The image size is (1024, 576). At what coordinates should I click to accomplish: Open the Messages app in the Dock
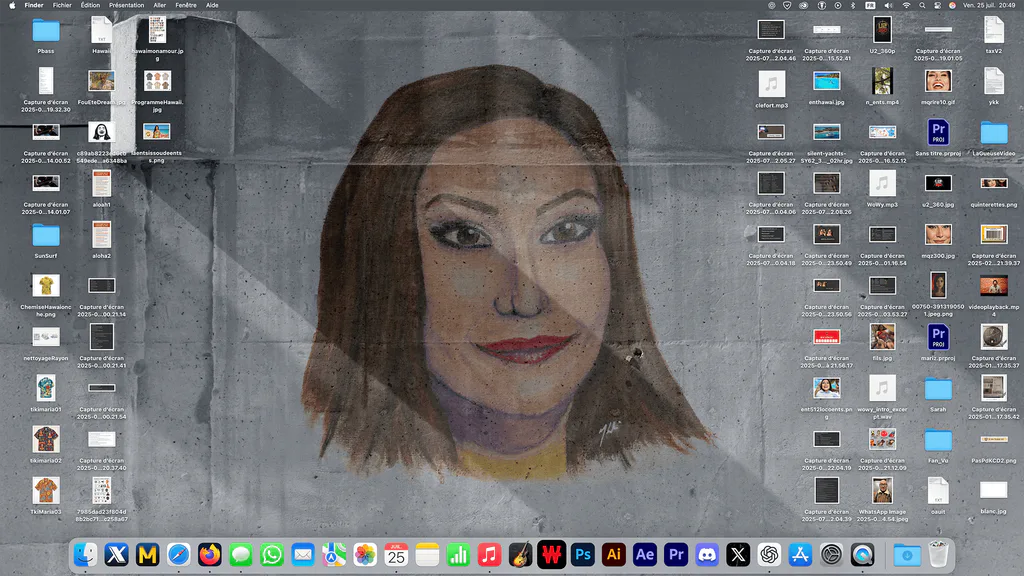241,555
